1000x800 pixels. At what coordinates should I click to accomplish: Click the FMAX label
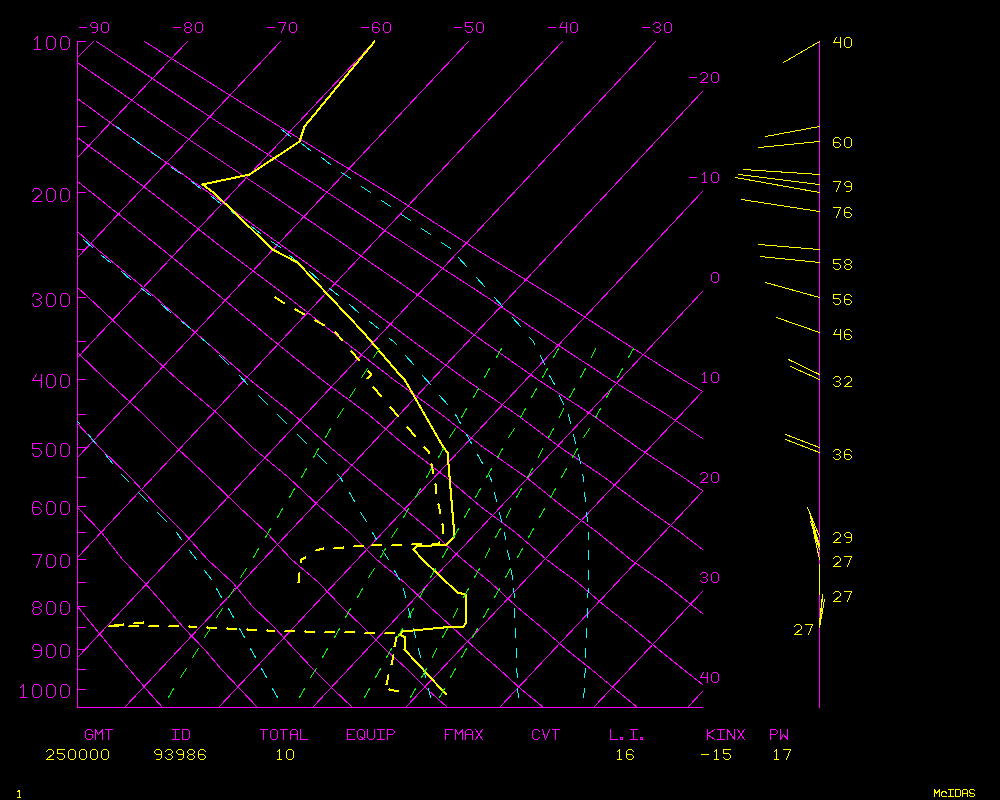pyautogui.click(x=463, y=735)
